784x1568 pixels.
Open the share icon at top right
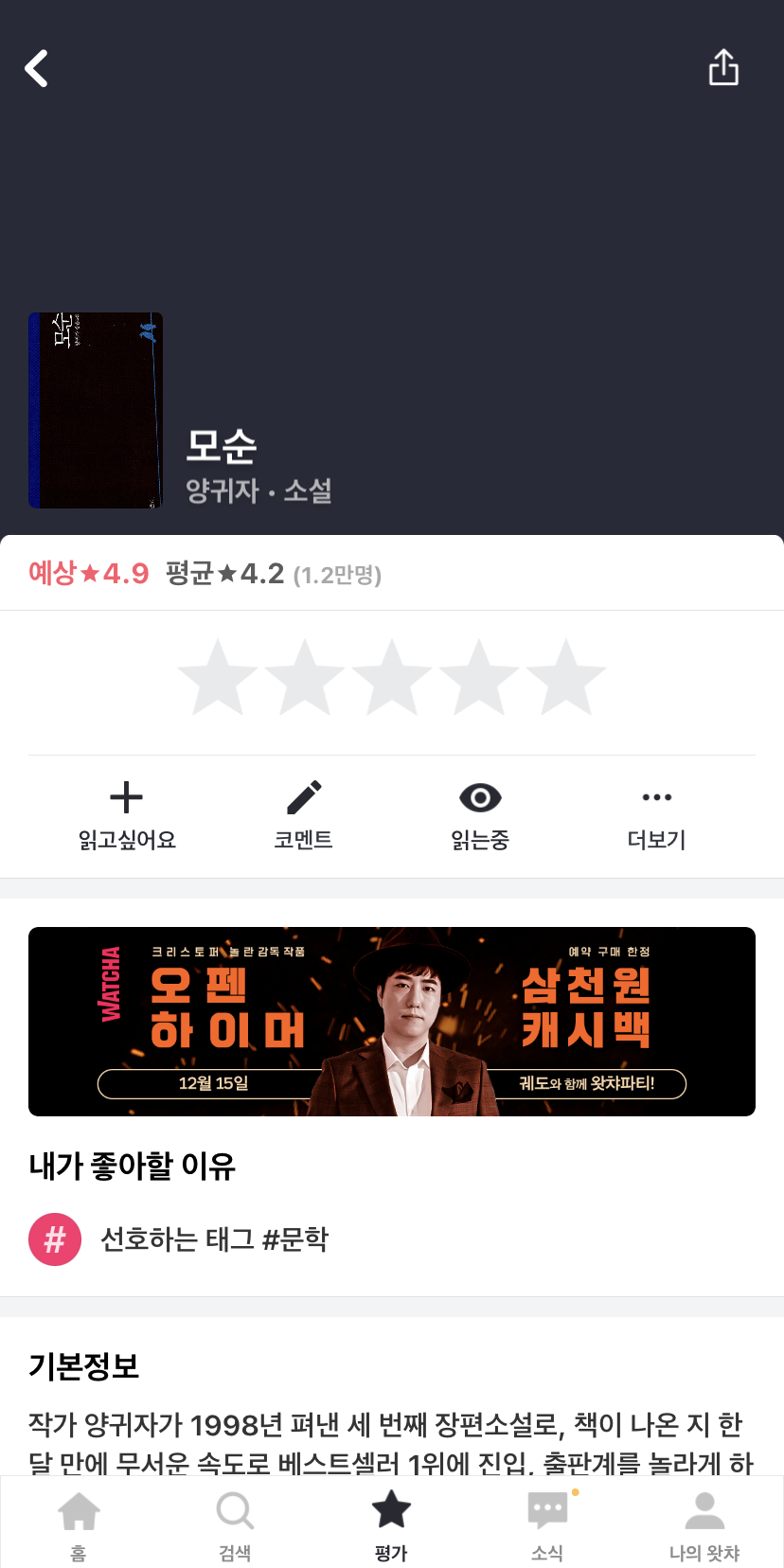[723, 67]
